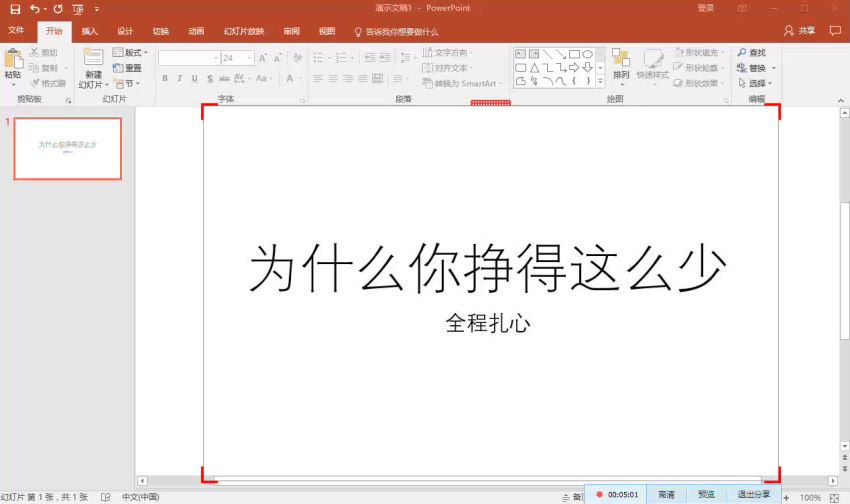Click the clear formatting icon
Screen dimensions: 850x504
pyautogui.click(x=297, y=57)
